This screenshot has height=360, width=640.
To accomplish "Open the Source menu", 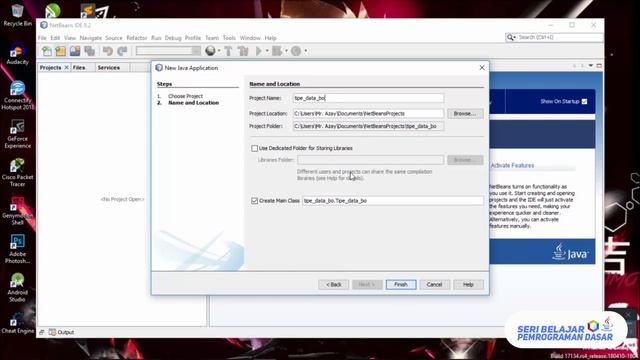I will (113, 38).
